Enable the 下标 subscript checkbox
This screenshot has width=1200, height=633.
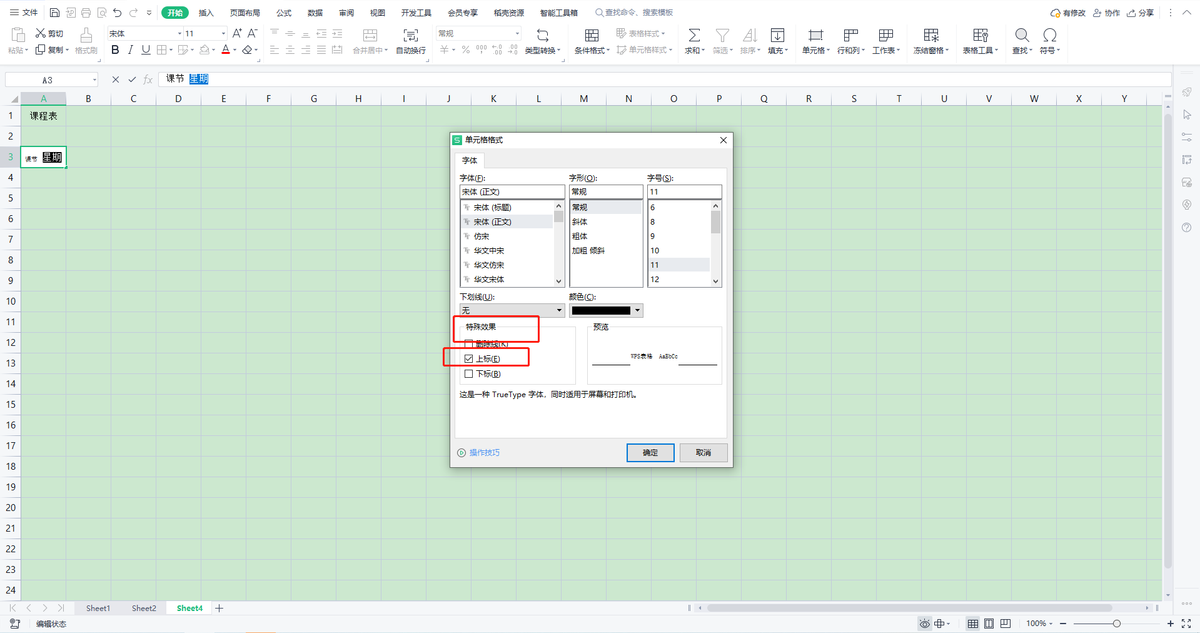[469, 374]
